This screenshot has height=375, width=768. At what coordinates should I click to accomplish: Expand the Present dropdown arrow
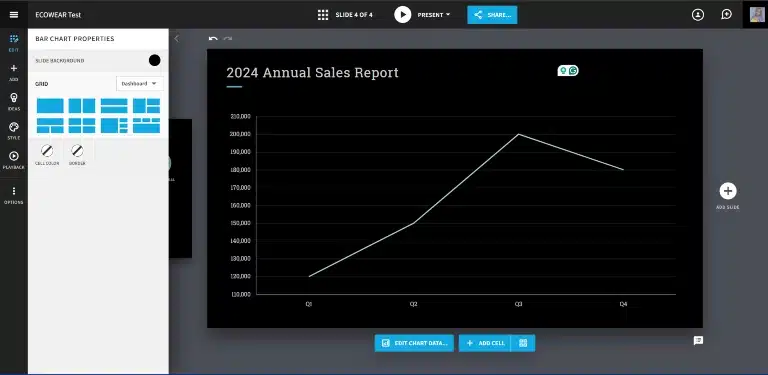coord(448,15)
